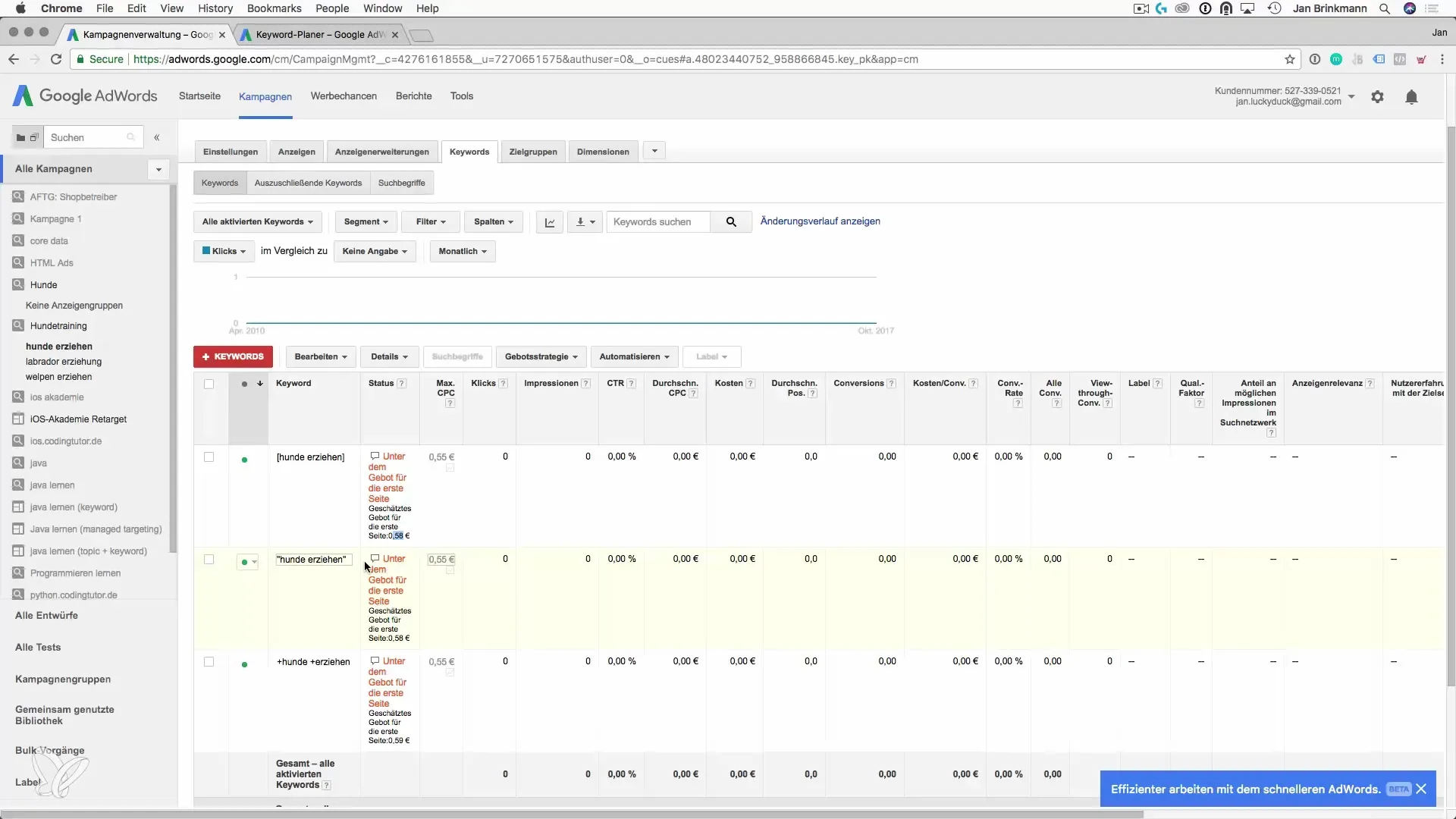1456x819 pixels.
Task: Click the folder view icon above sidebar
Action: [20, 137]
